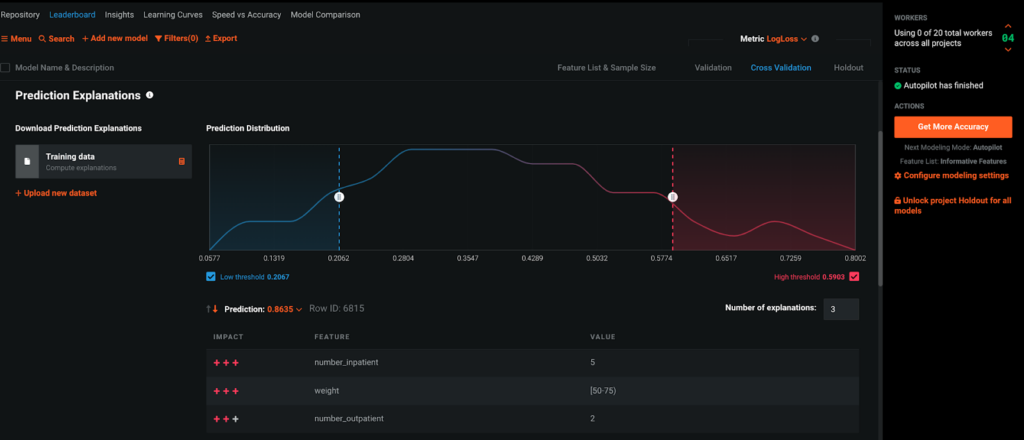Select the number_outpatient feature row
This screenshot has height=440, width=1024.
[532, 418]
